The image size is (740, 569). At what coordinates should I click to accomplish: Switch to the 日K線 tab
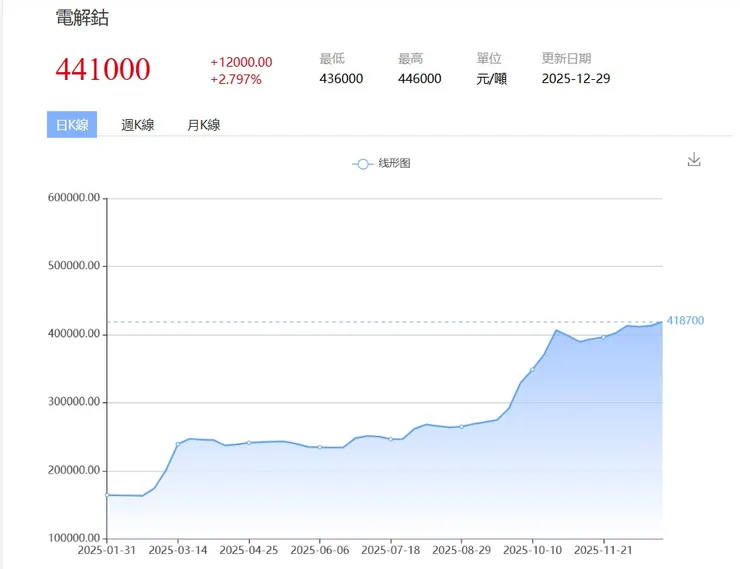pyautogui.click(x=72, y=125)
